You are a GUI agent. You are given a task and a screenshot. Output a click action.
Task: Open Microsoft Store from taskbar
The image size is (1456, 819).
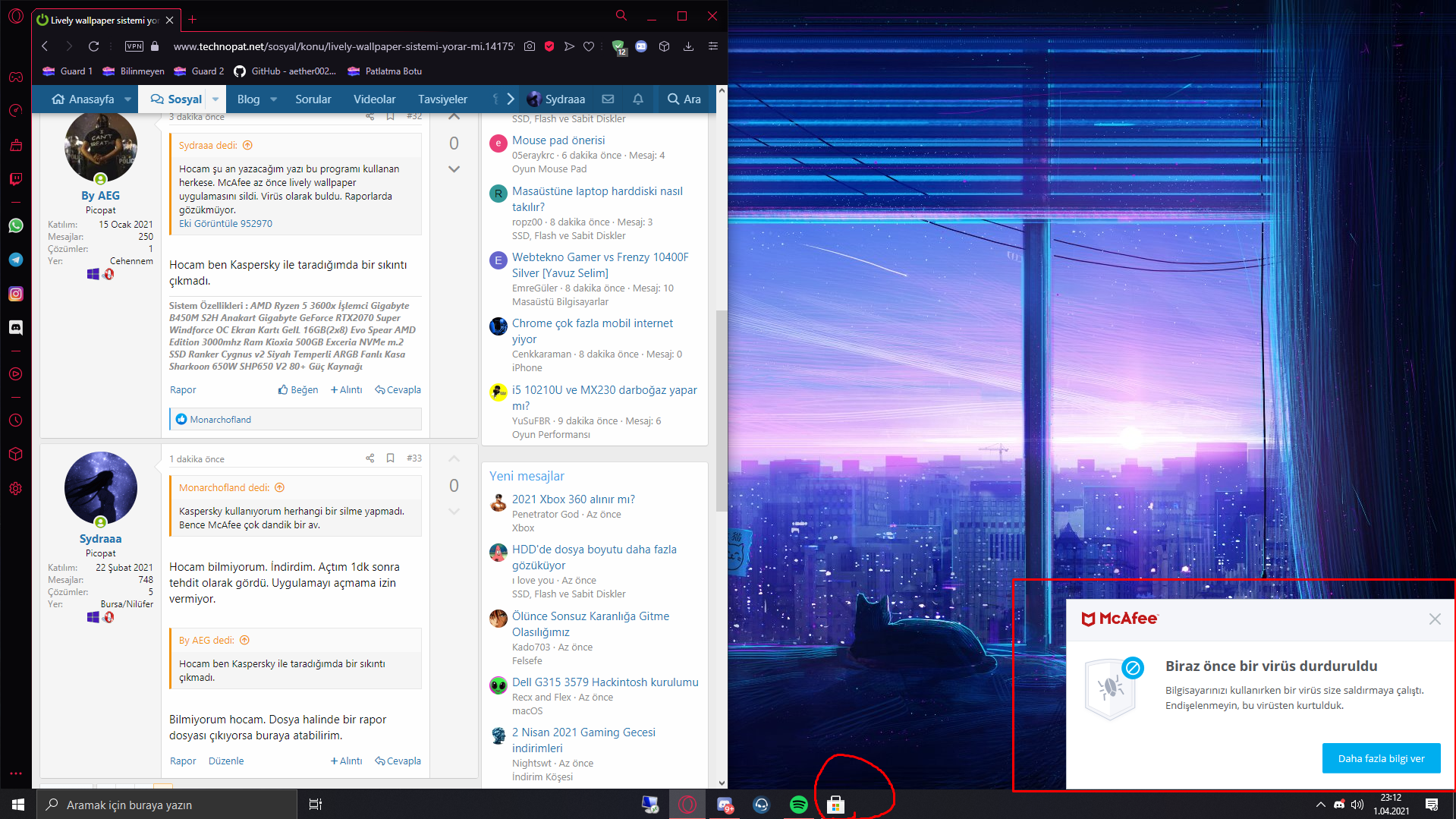[x=835, y=805]
